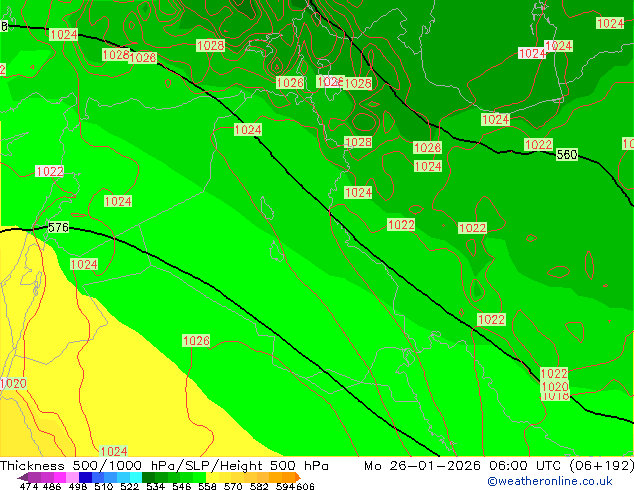
Task: Click the orange right arrow tip of legend
Action: [x=298, y=477]
